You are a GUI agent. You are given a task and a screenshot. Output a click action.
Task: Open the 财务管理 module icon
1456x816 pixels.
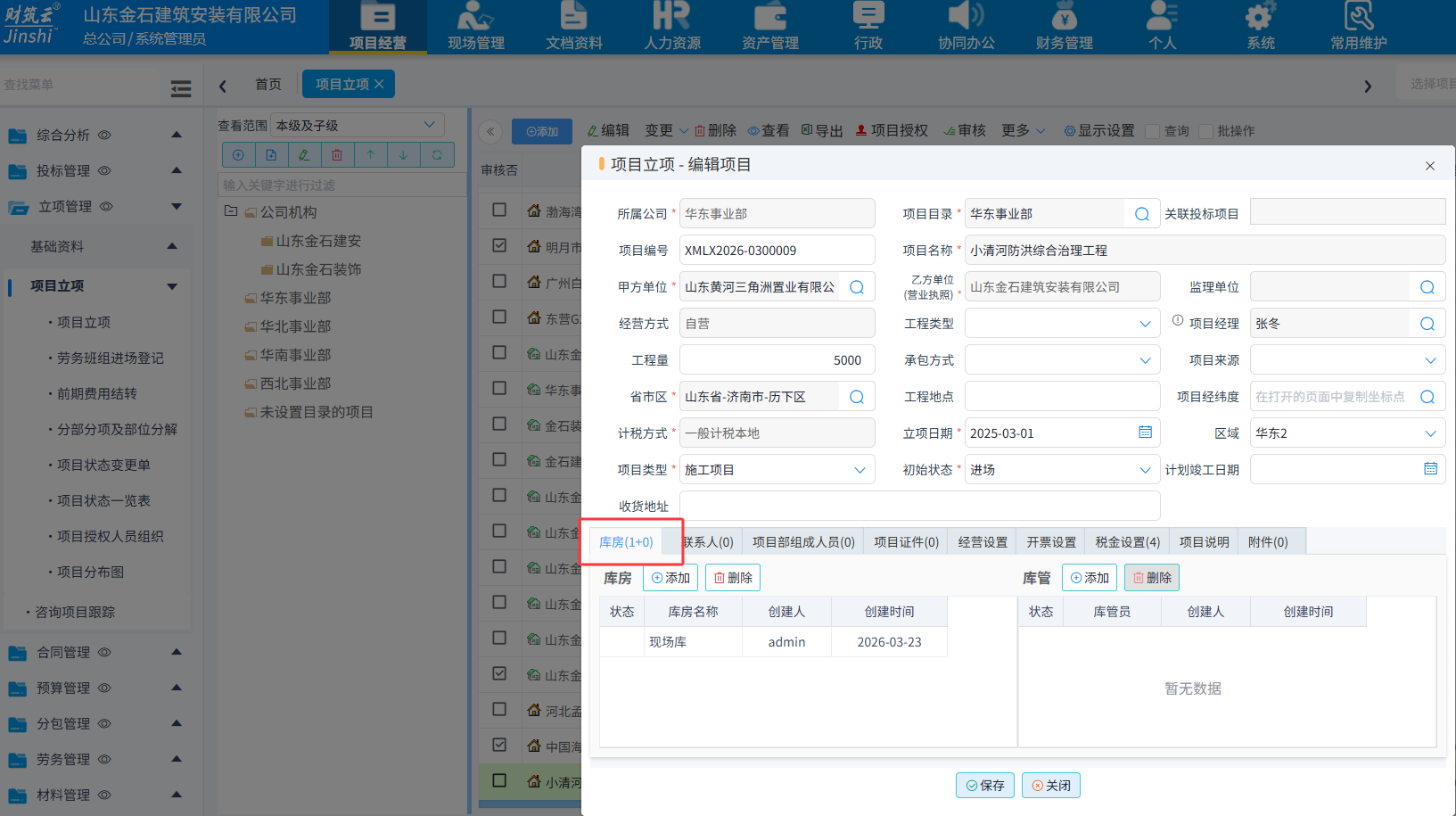[x=1064, y=26]
